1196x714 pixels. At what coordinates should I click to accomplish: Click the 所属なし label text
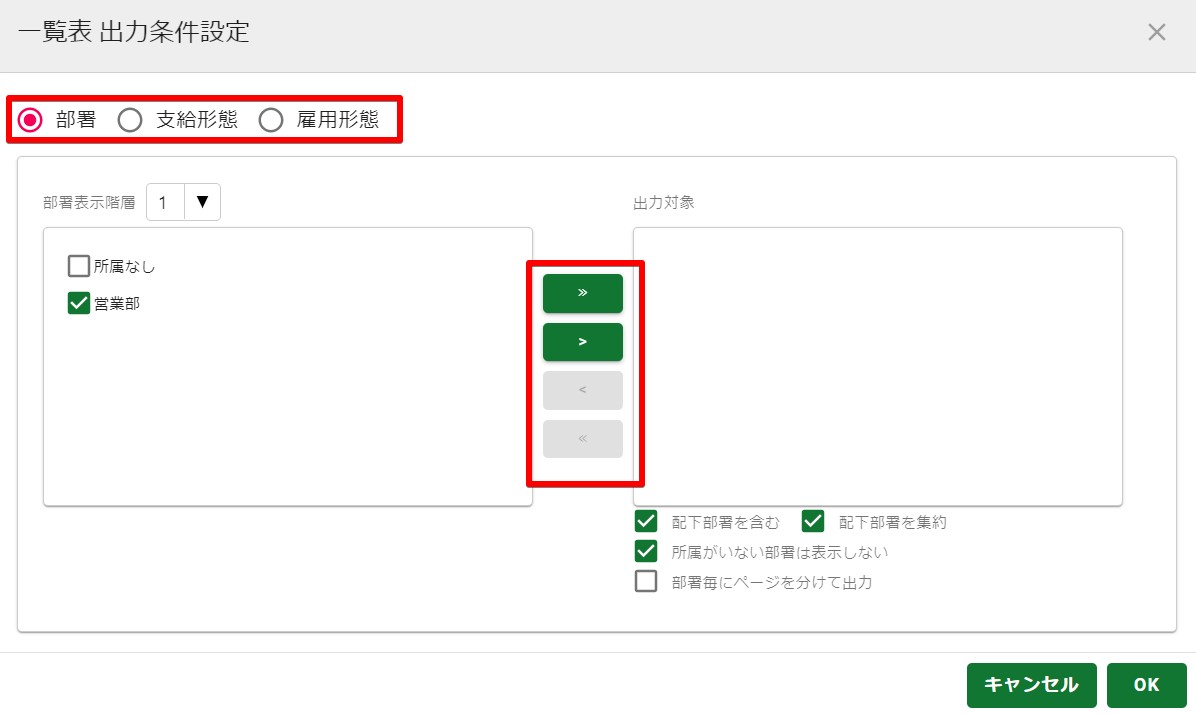coord(124,266)
